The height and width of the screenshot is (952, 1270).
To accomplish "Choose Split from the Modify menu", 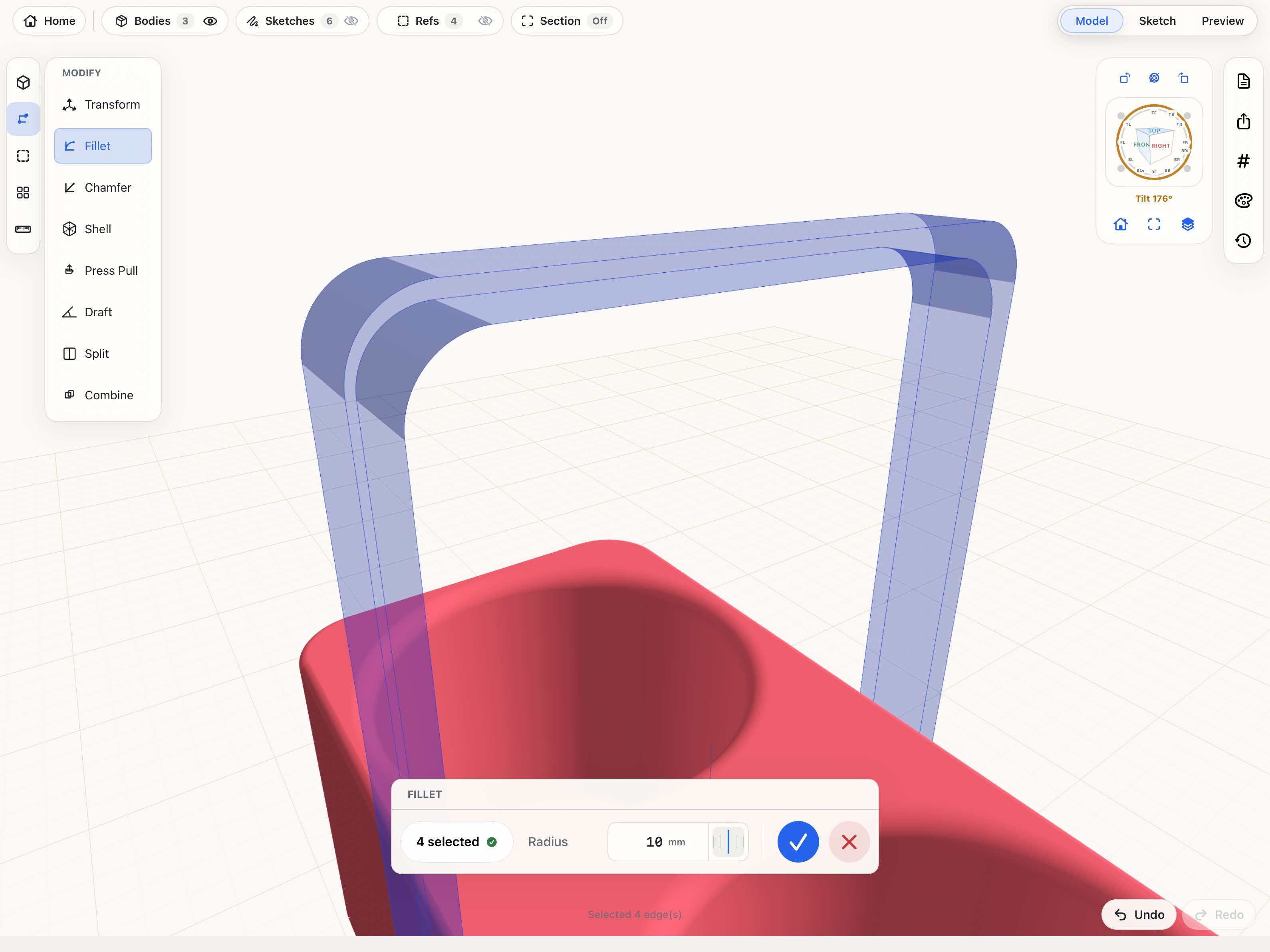I will [103, 354].
